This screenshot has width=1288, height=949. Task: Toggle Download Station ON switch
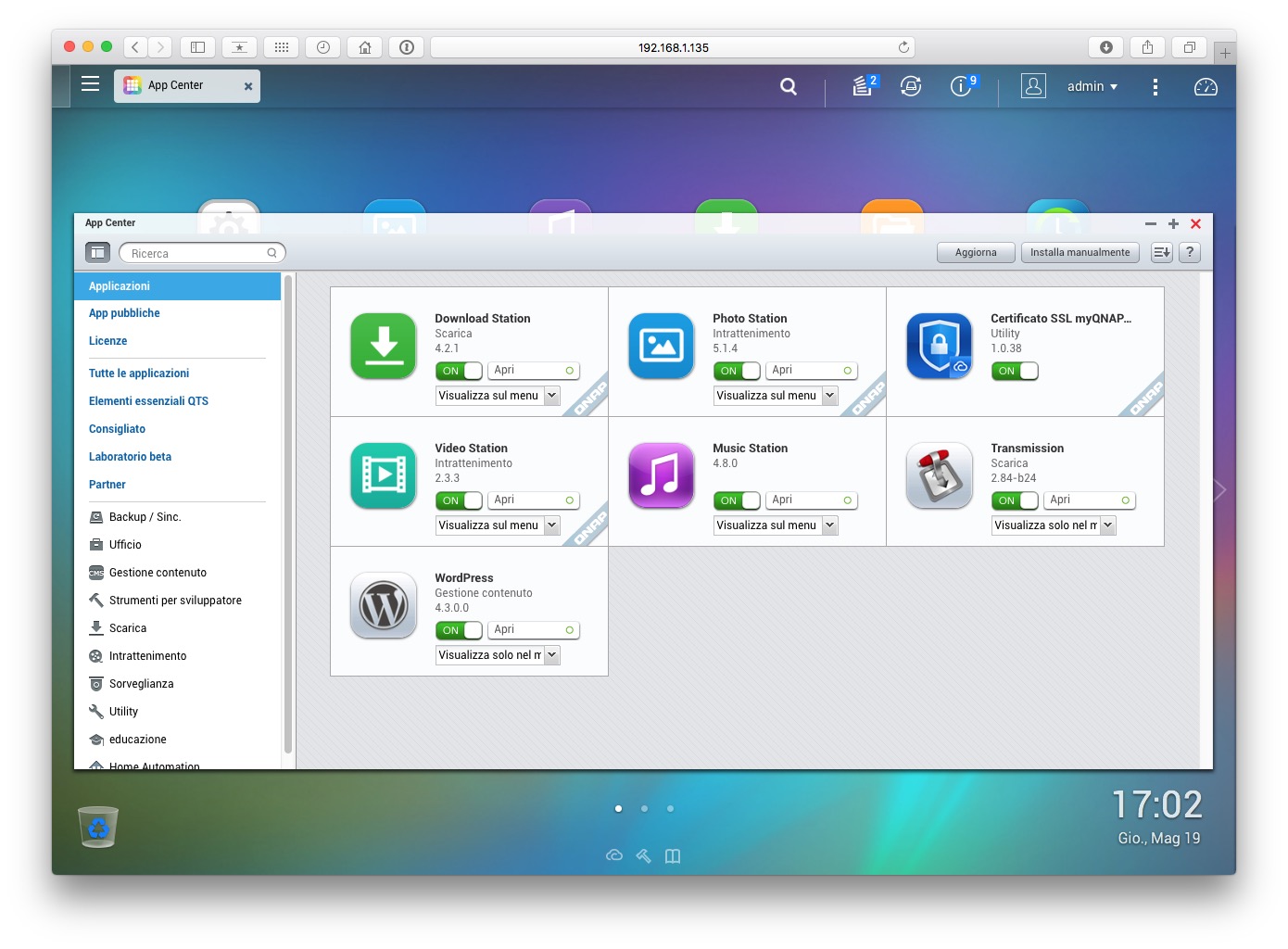[x=460, y=371]
